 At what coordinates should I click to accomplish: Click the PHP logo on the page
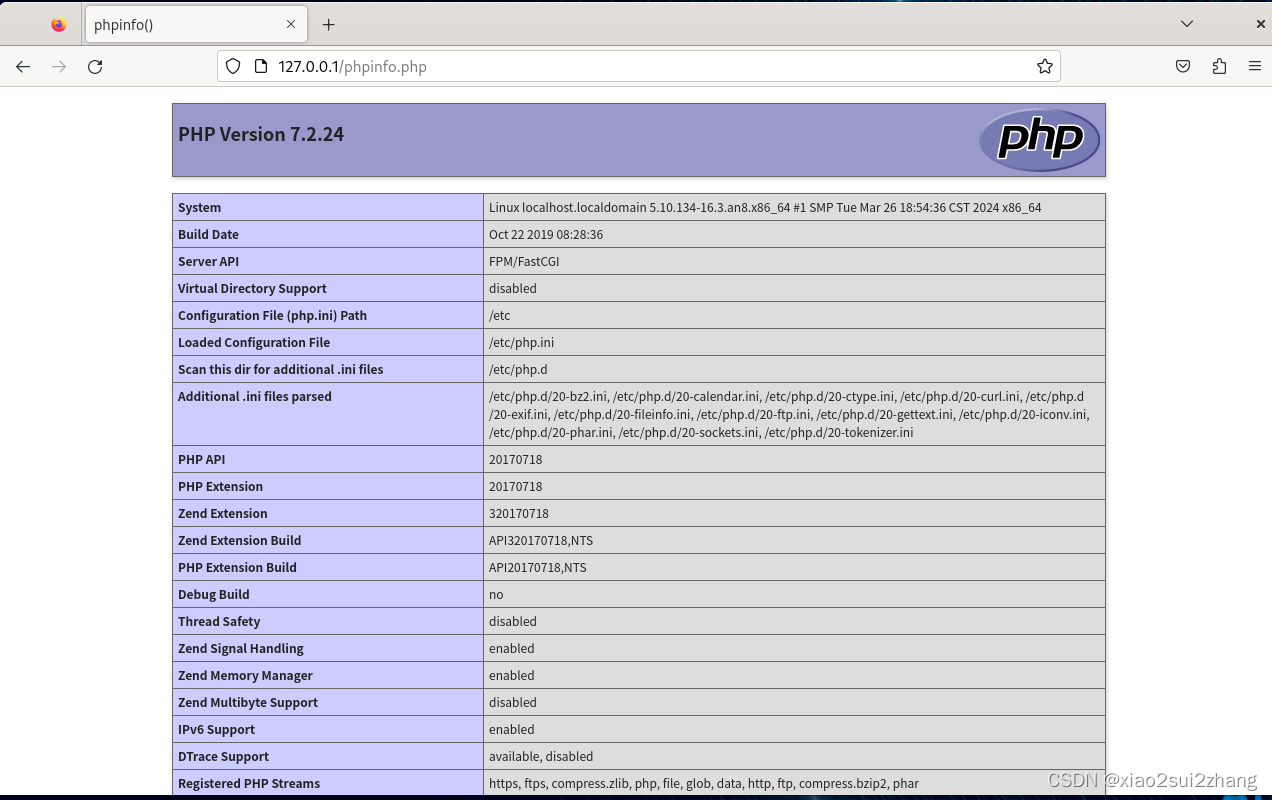tap(1038, 140)
